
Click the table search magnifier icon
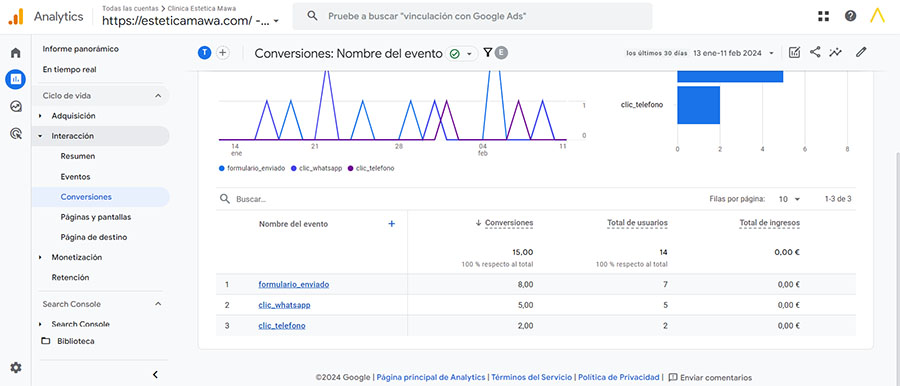225,199
